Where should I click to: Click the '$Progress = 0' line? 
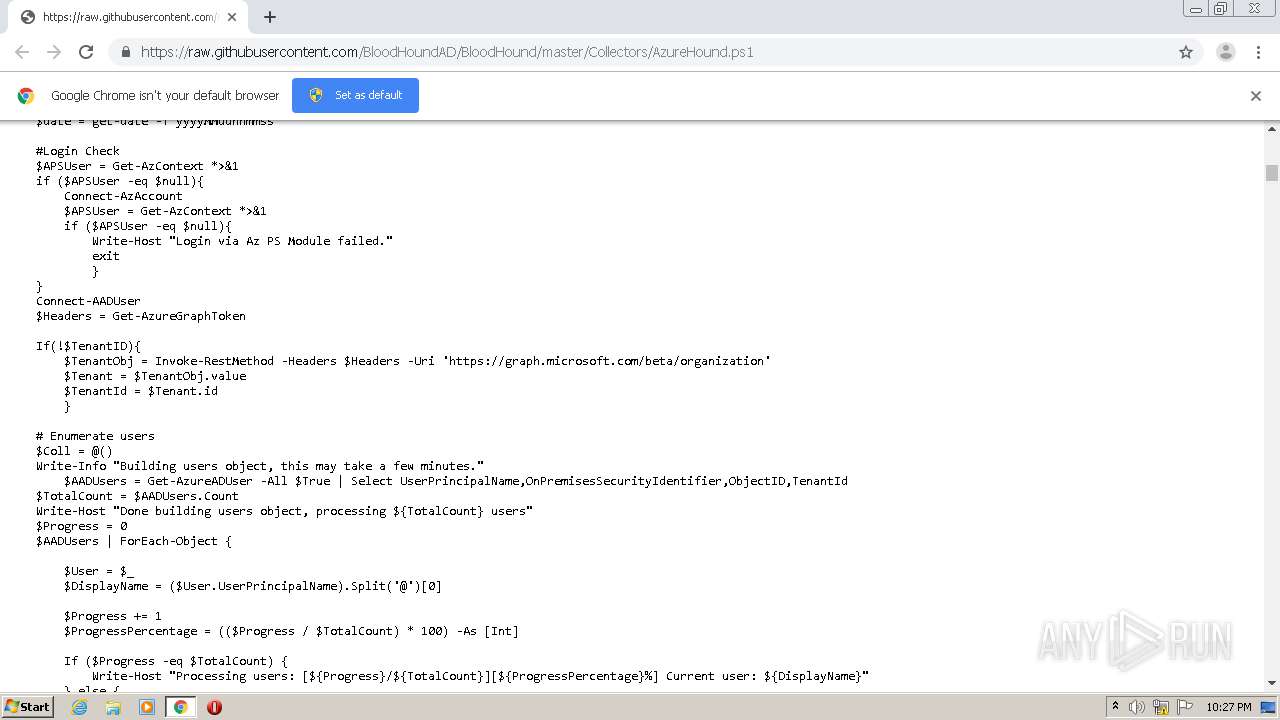click(x=81, y=526)
